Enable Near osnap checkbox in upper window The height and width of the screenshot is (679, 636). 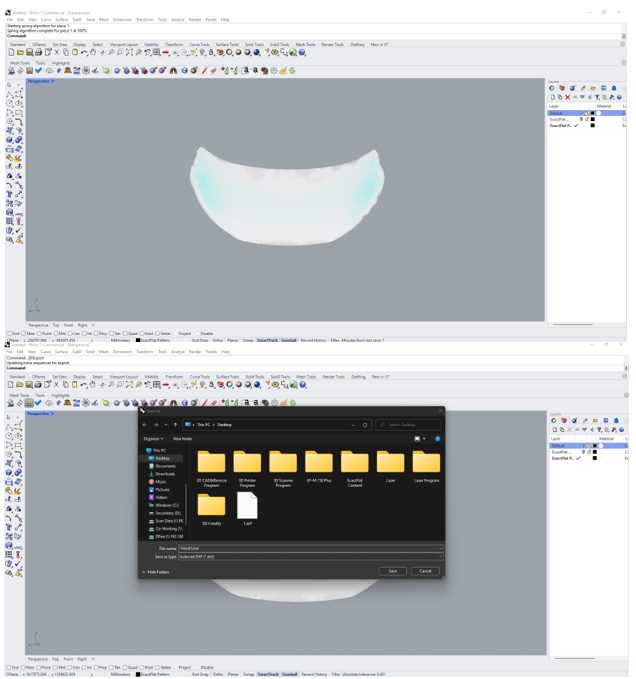[x=25, y=333]
